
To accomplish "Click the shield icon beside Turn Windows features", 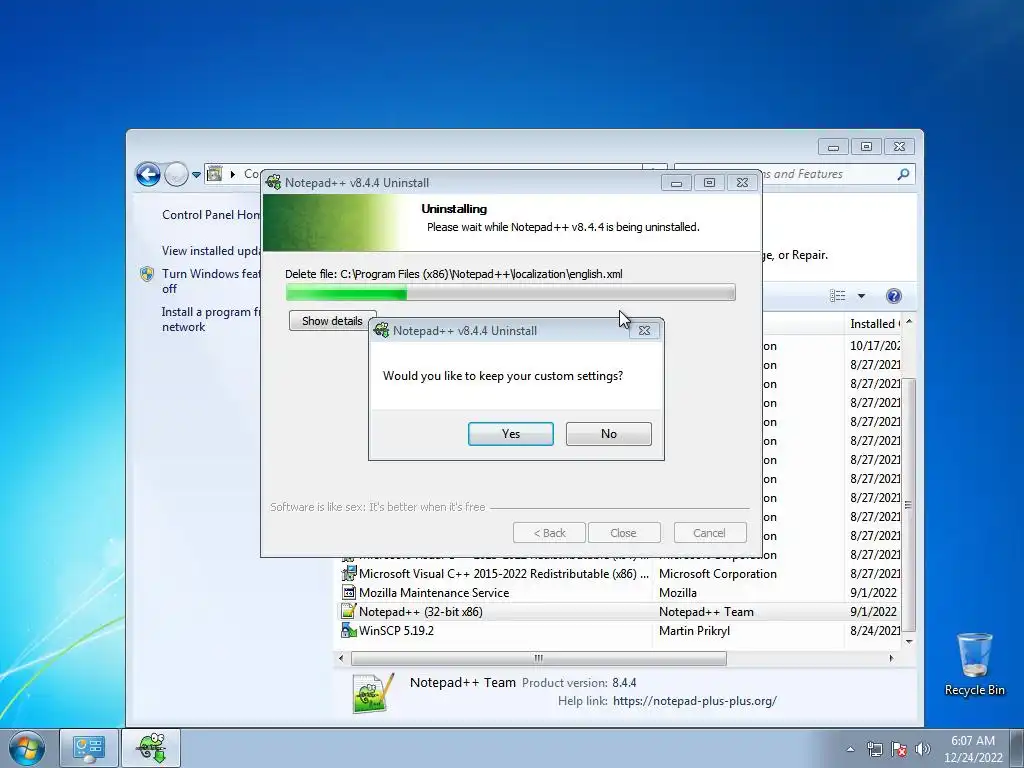I will (x=147, y=274).
